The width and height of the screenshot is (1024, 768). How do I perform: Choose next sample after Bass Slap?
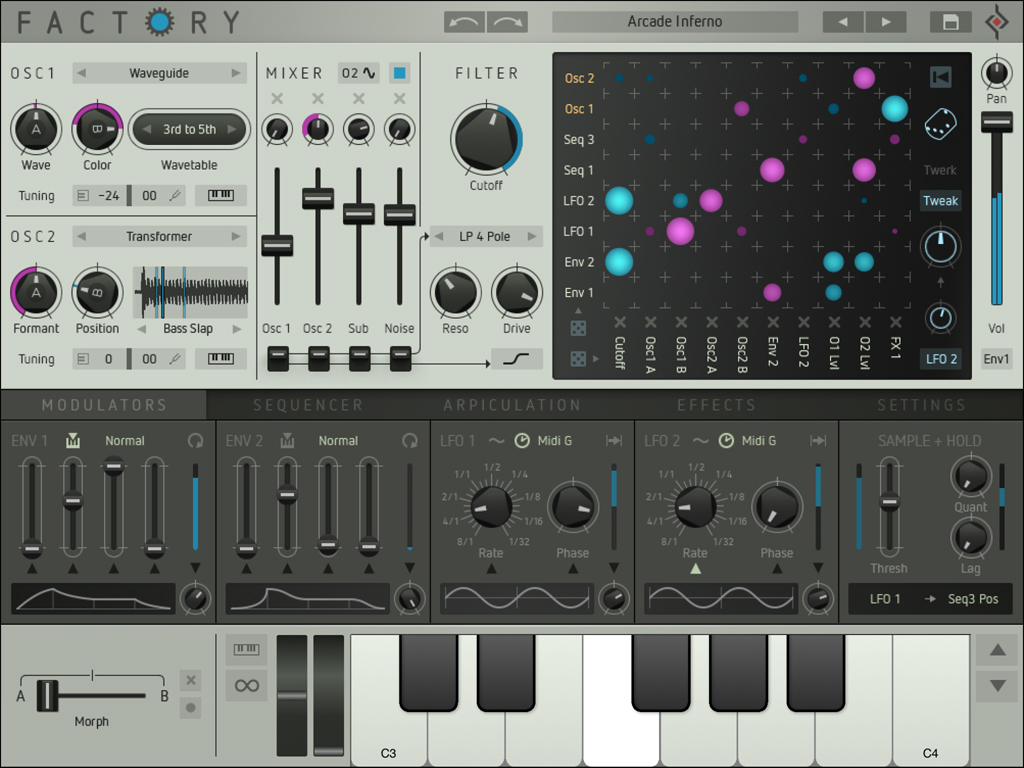pos(237,328)
